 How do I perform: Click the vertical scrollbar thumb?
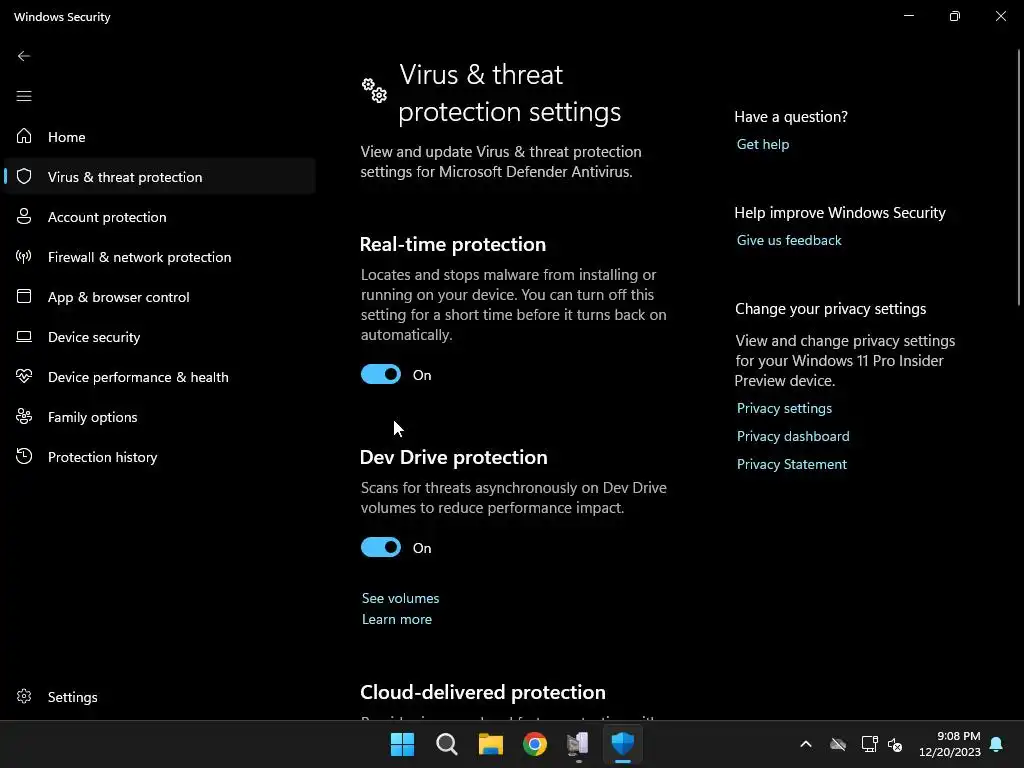(x=1019, y=177)
